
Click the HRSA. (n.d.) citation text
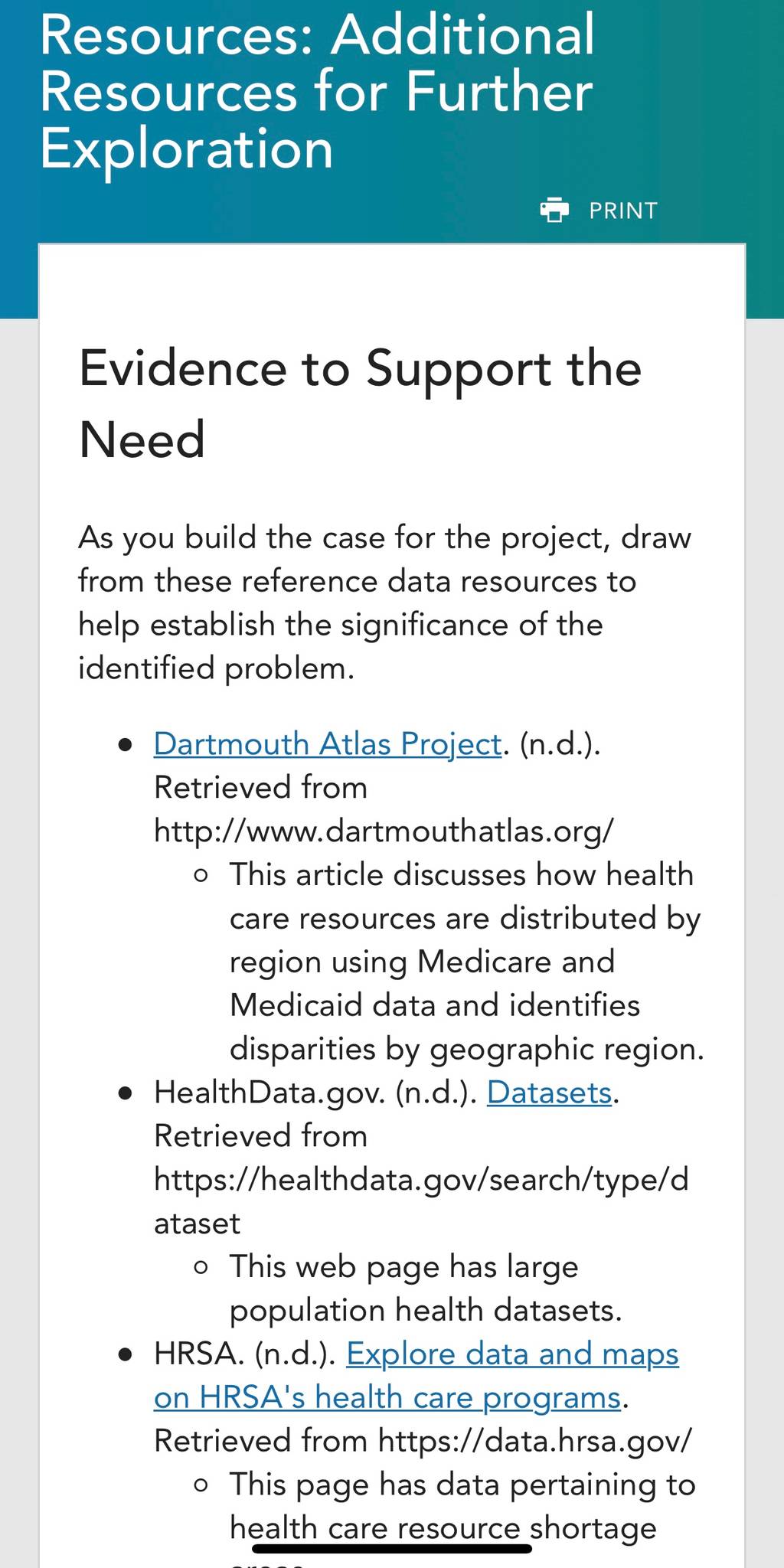coord(245,1353)
